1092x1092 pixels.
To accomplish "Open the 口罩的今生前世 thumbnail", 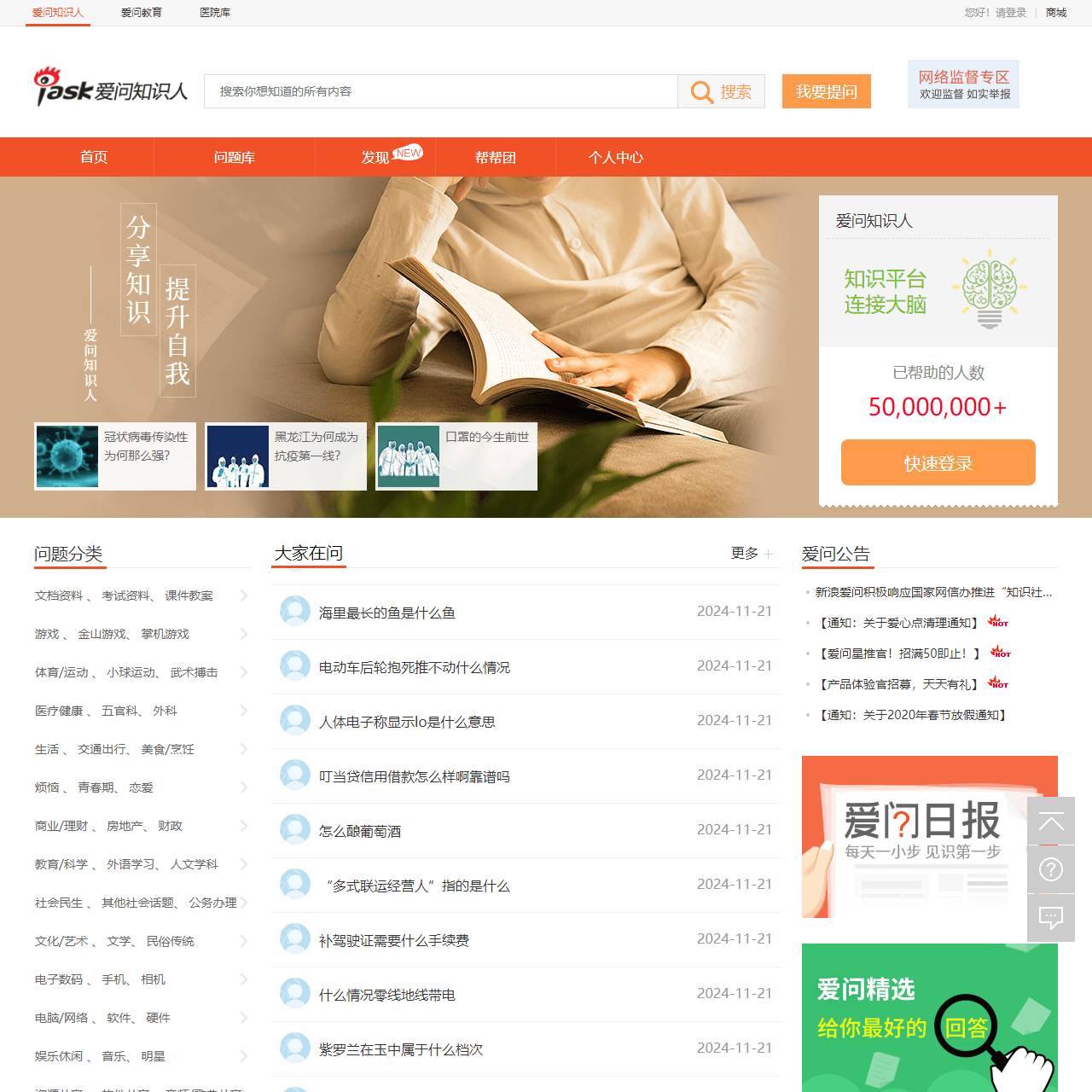I will (x=456, y=456).
